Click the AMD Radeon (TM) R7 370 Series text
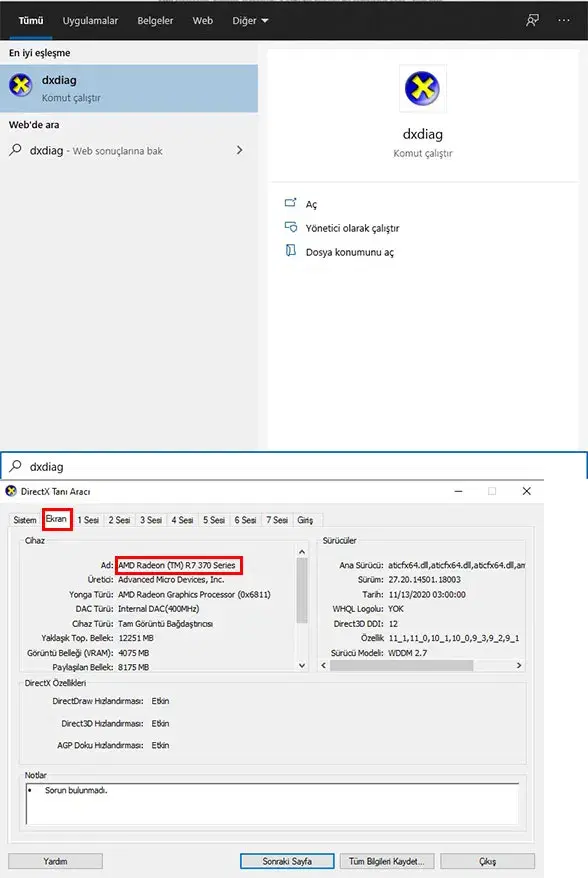588x878 pixels. pyautogui.click(x=176, y=565)
